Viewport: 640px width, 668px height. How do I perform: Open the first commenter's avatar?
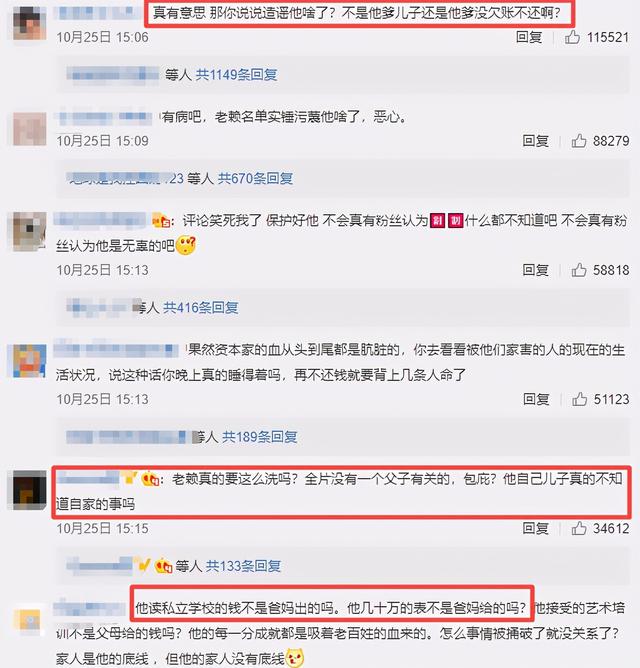29,23
